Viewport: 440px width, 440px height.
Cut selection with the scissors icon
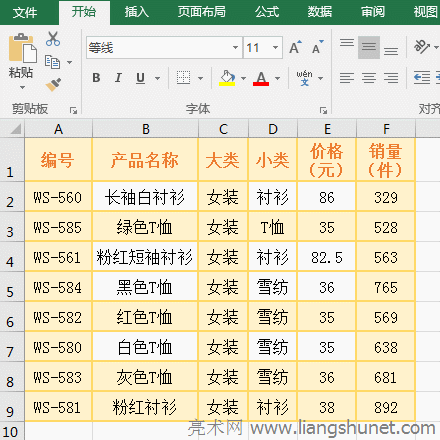point(53,39)
